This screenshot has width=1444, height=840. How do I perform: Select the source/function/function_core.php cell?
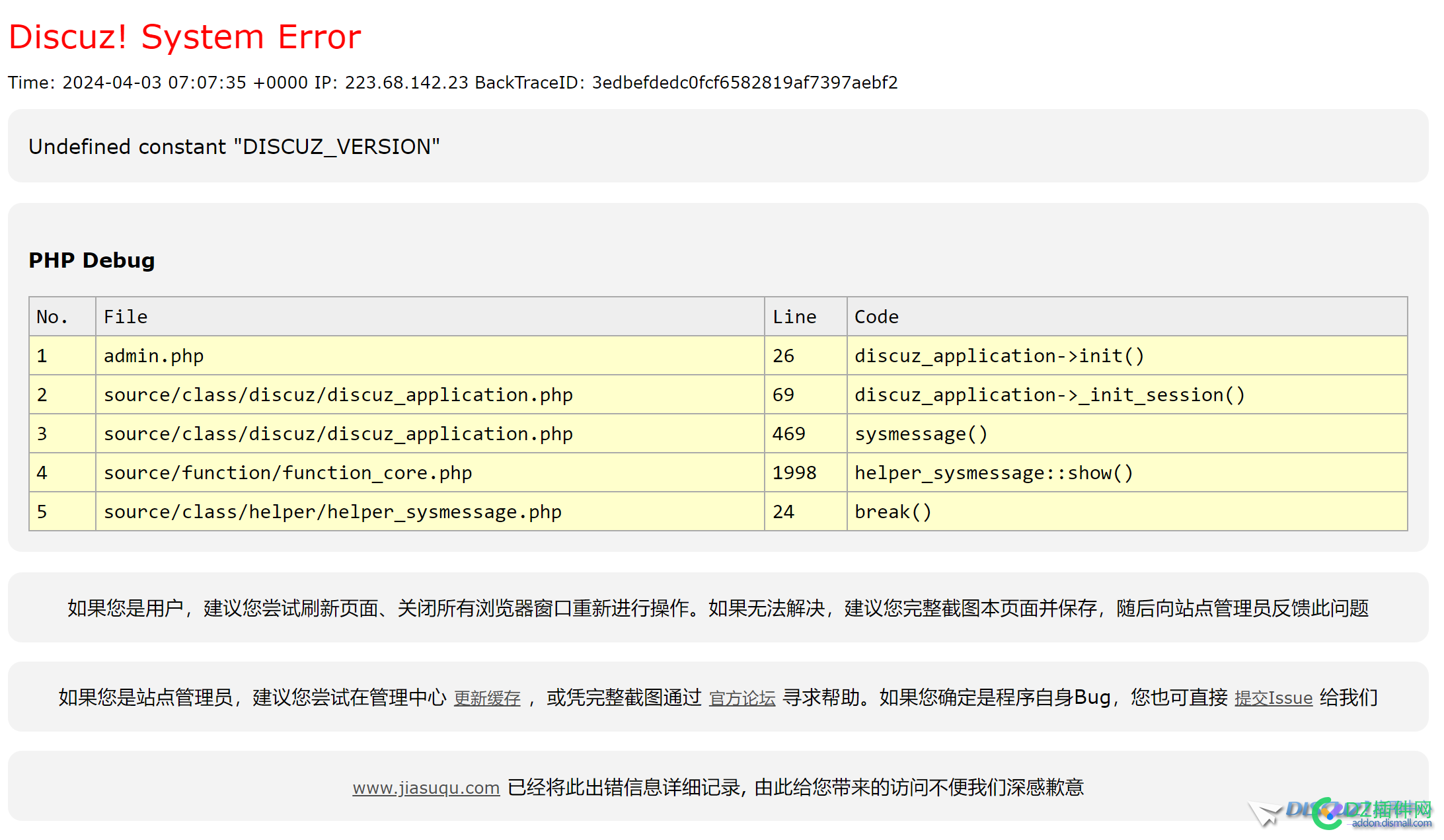pyautogui.click(x=430, y=473)
